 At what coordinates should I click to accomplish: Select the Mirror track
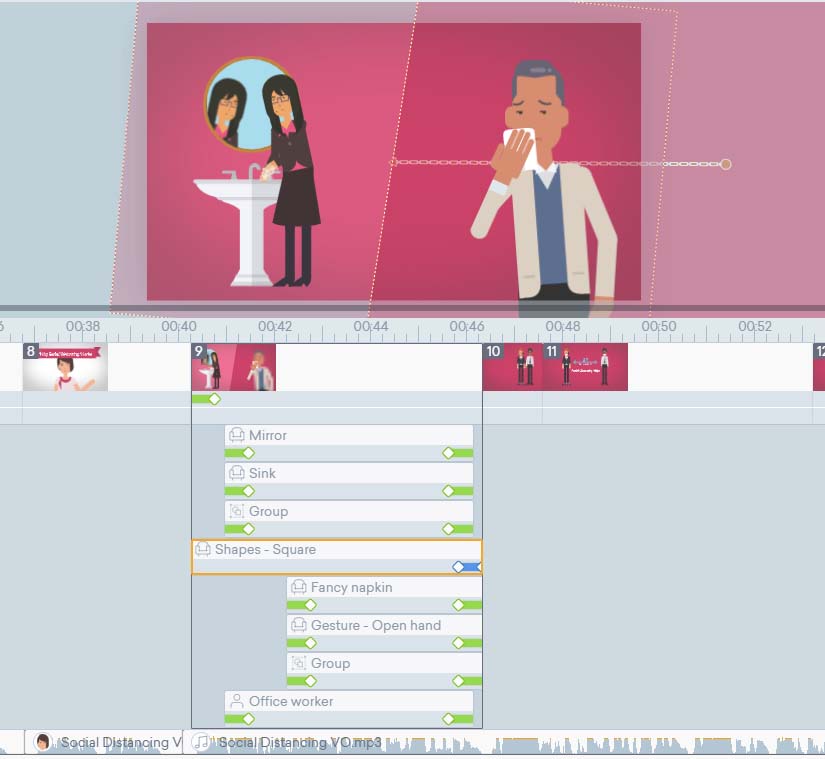349,436
